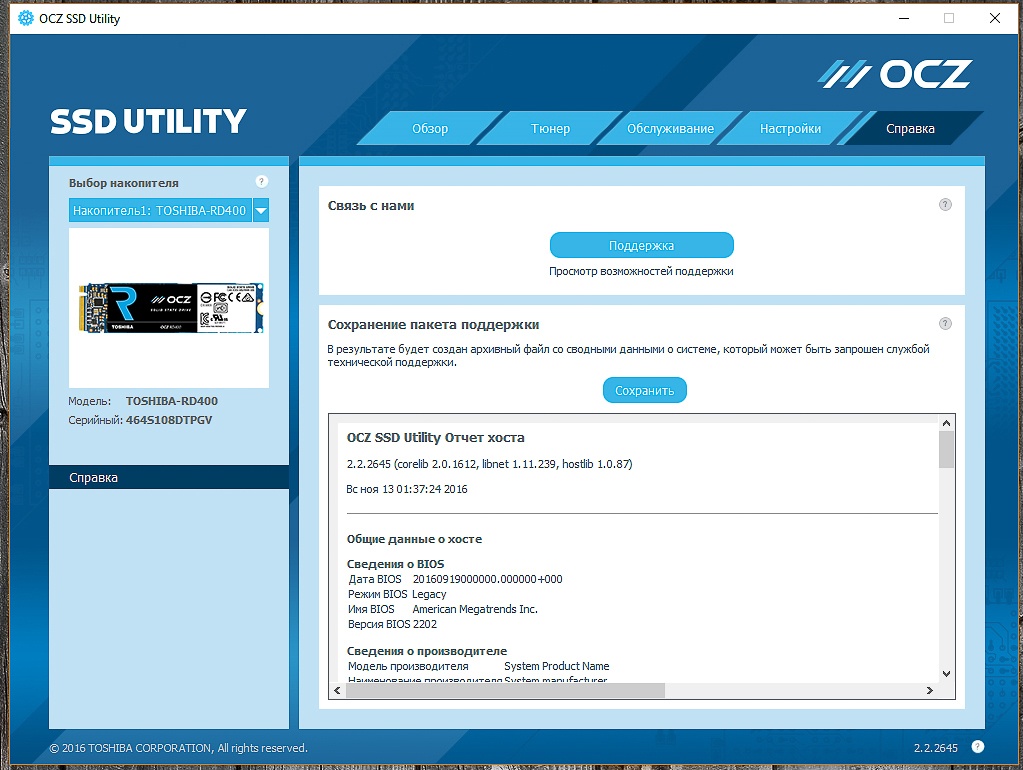Click report vertical scrollbar down arrow
This screenshot has height=770, width=1023.
tap(946, 674)
